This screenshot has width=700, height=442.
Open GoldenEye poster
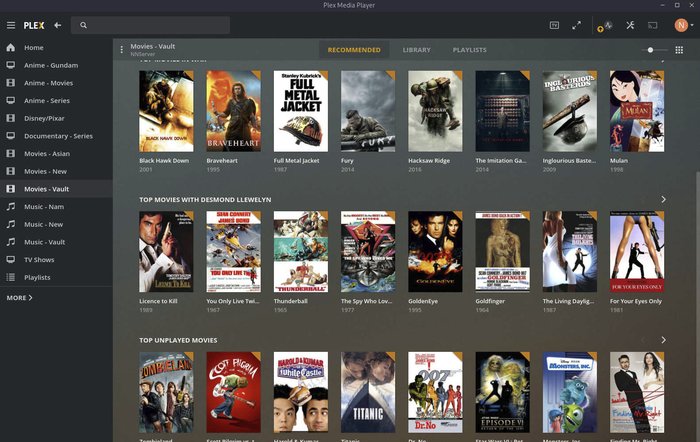point(435,252)
